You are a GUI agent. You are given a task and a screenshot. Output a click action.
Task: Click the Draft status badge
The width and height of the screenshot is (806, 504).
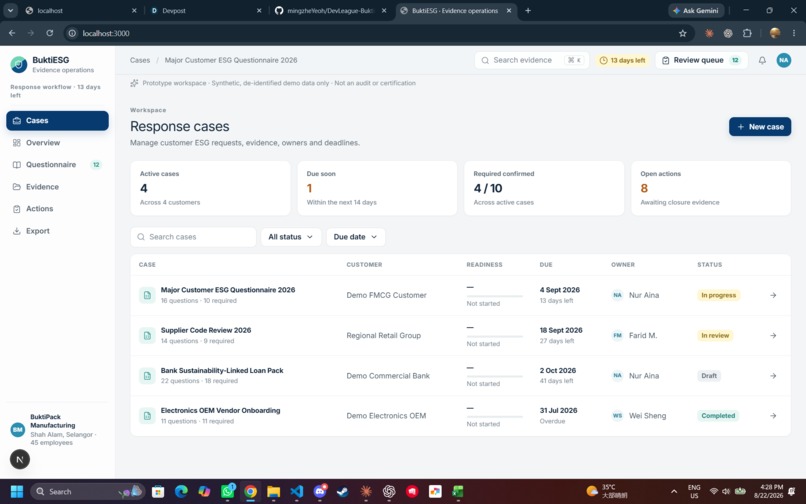click(709, 376)
